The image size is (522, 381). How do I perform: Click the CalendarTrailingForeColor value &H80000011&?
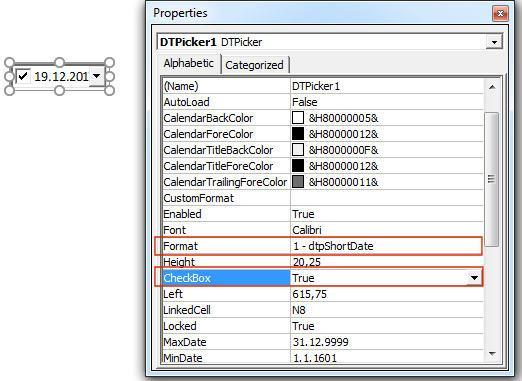(343, 182)
